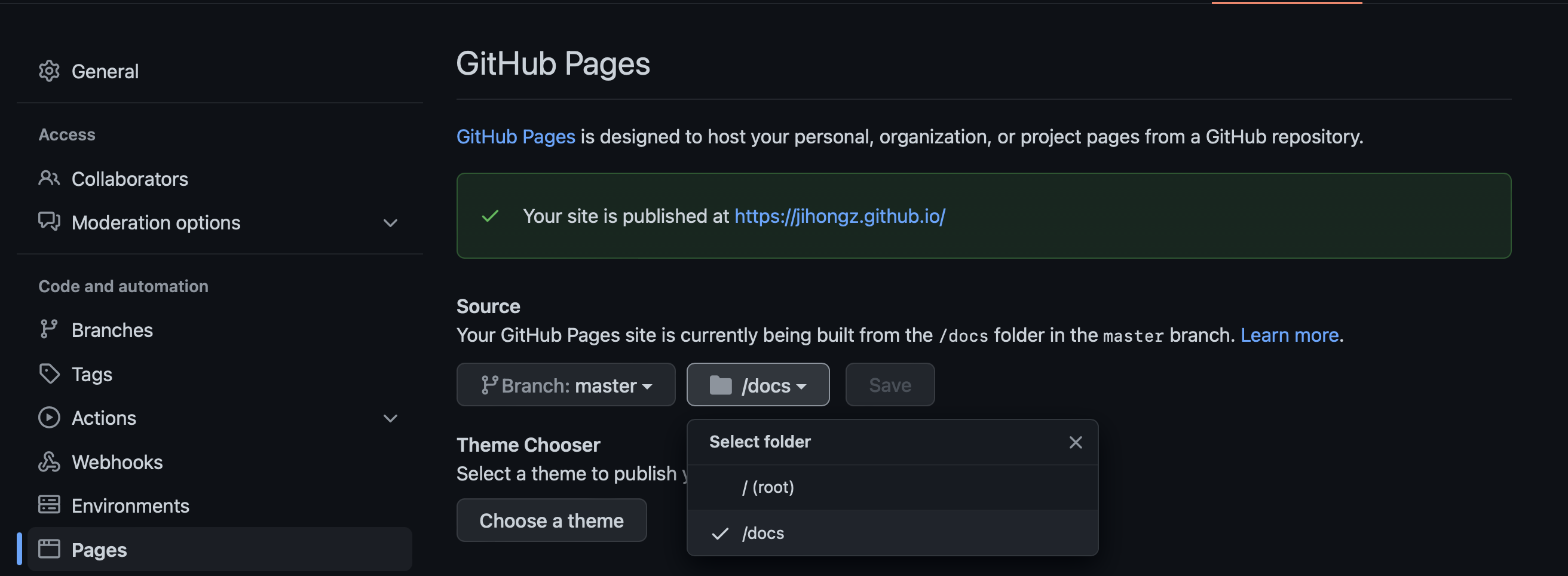The height and width of the screenshot is (576, 1568).
Task: Click the Branches git-branch icon in sidebar
Action: click(48, 329)
